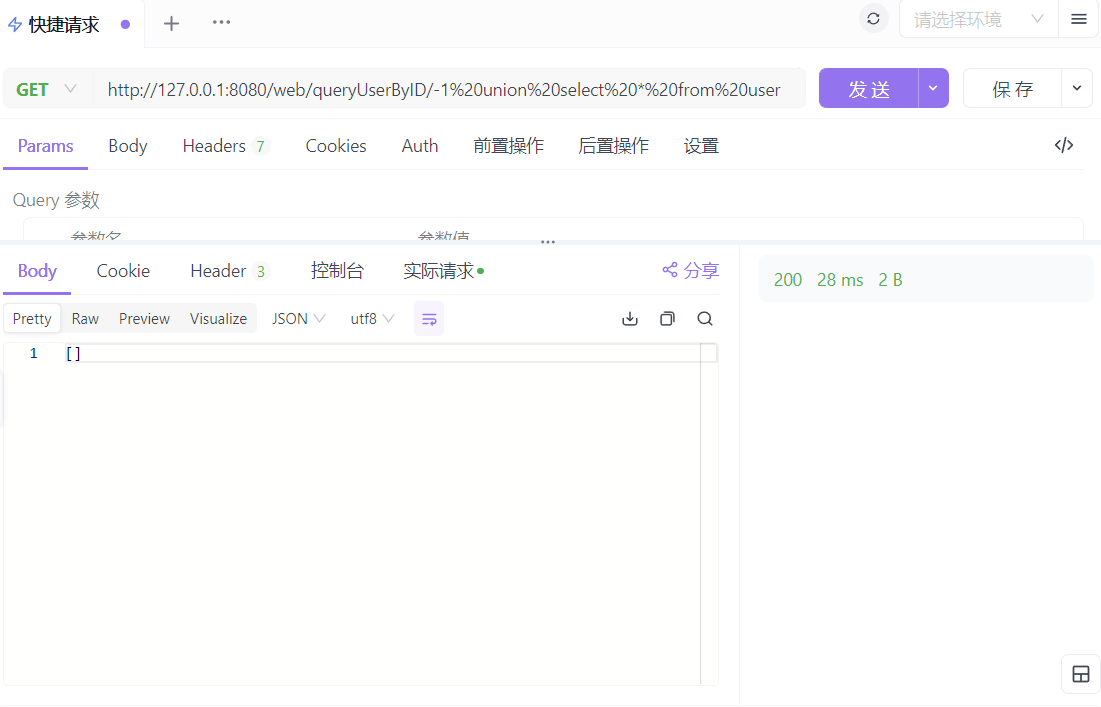The height and width of the screenshot is (707, 1101).
Task: Switch to Preview view mode
Action: (x=144, y=319)
